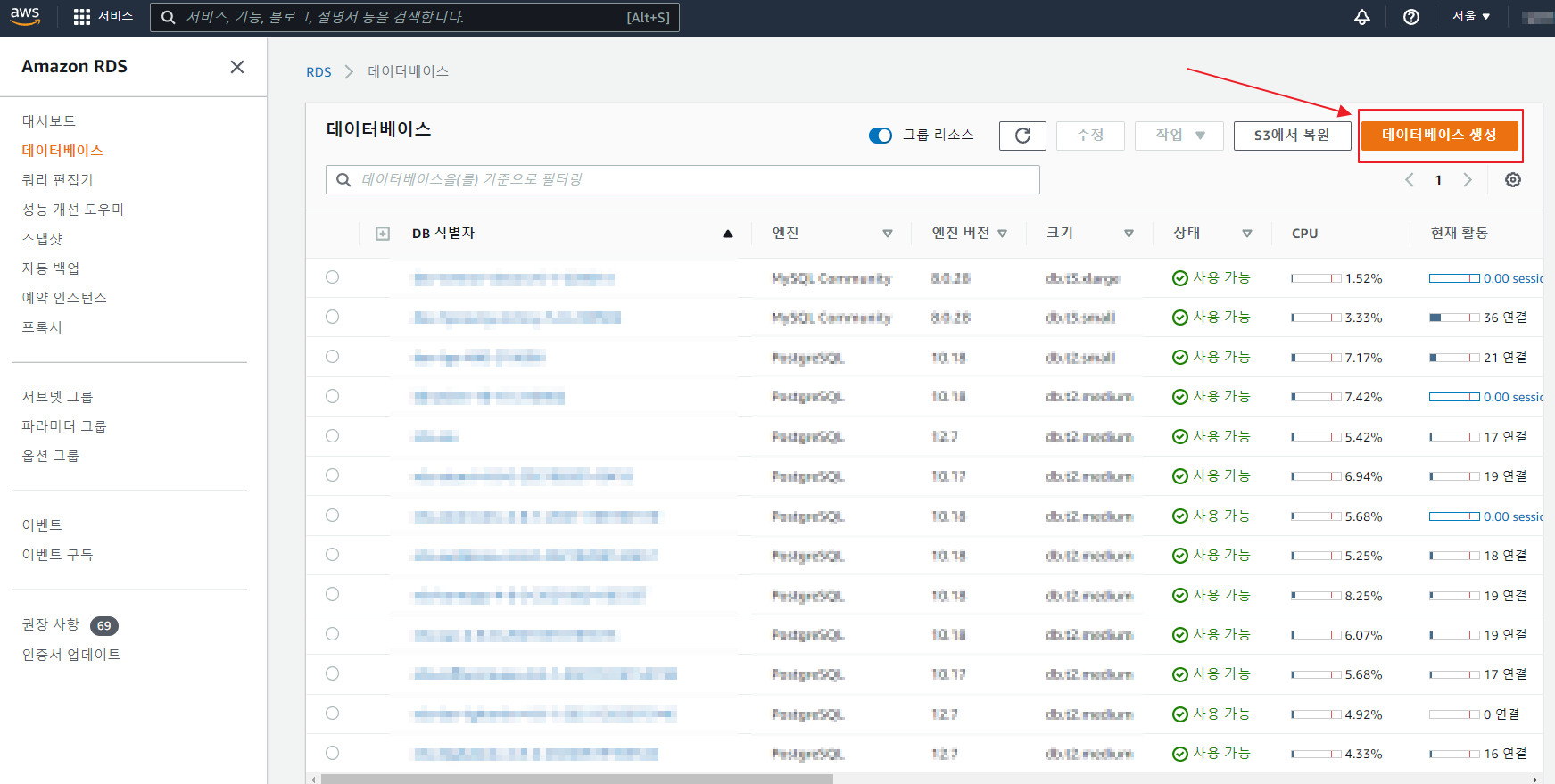Screen dimensions: 1555x784
Task: Click page number 1 in pagination
Action: pos(1438,180)
